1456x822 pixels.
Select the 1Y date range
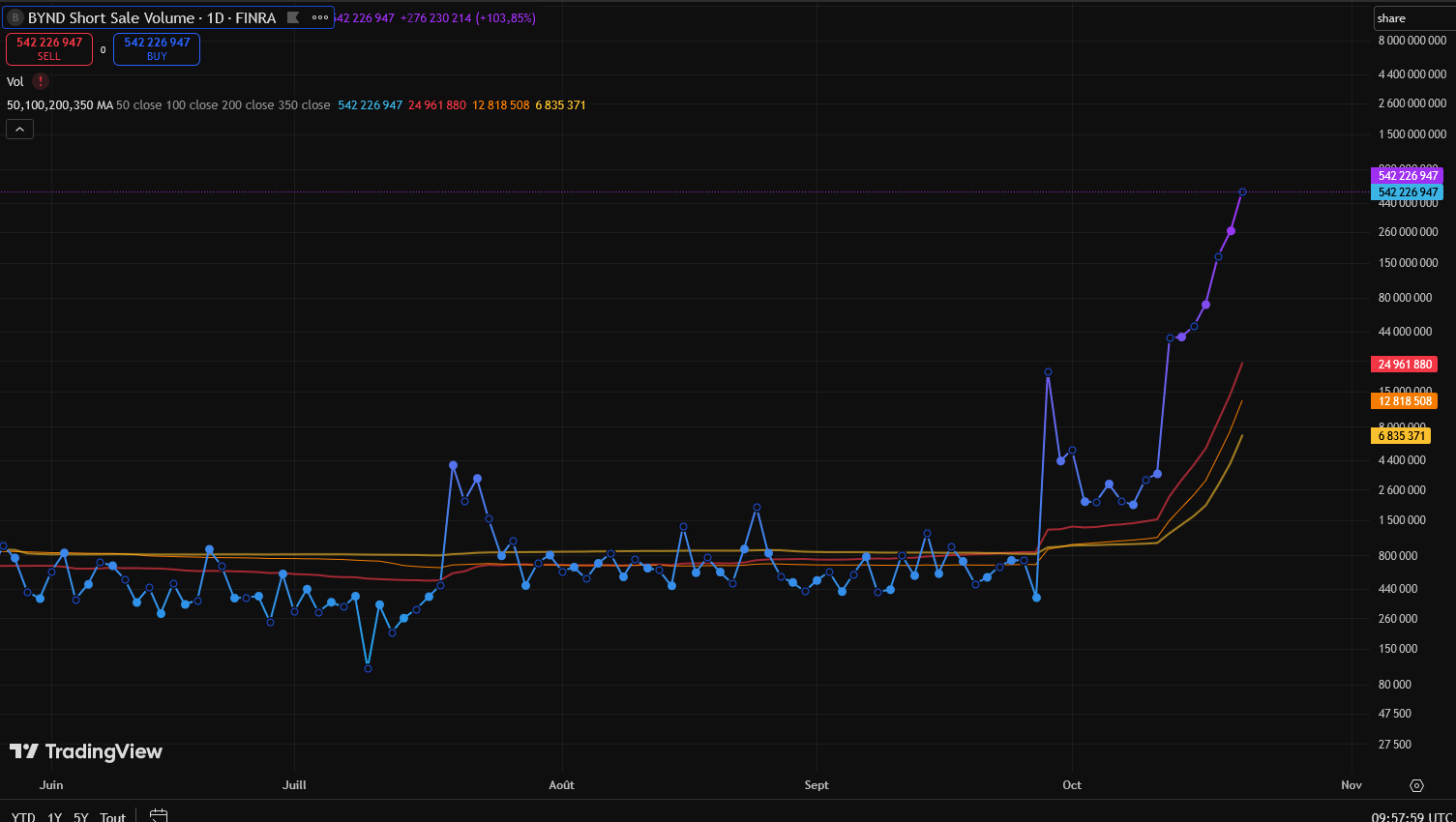(x=54, y=816)
